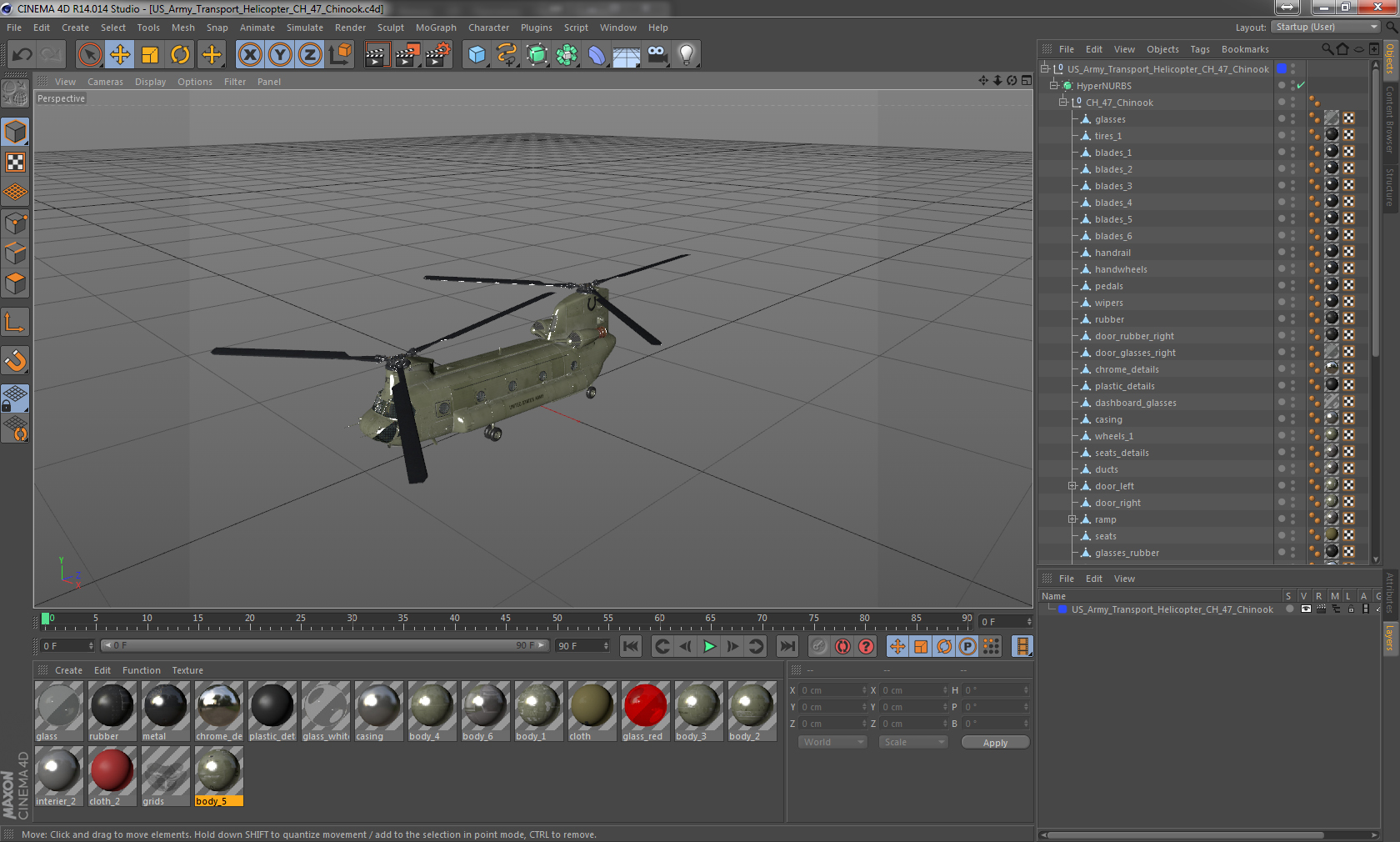Switch to Points mode icon

[15, 223]
